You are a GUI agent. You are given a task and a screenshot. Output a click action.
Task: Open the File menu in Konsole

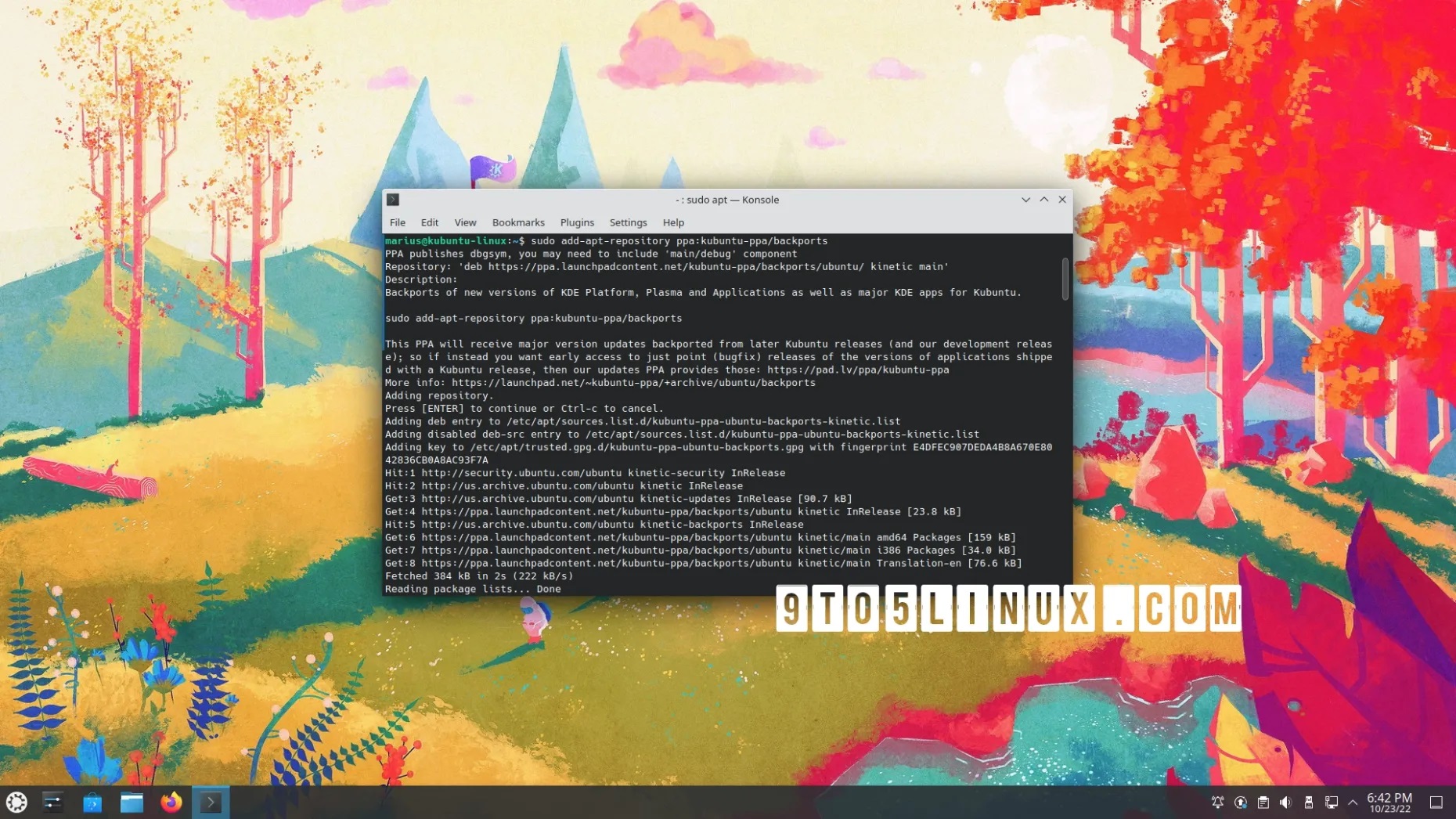398,222
